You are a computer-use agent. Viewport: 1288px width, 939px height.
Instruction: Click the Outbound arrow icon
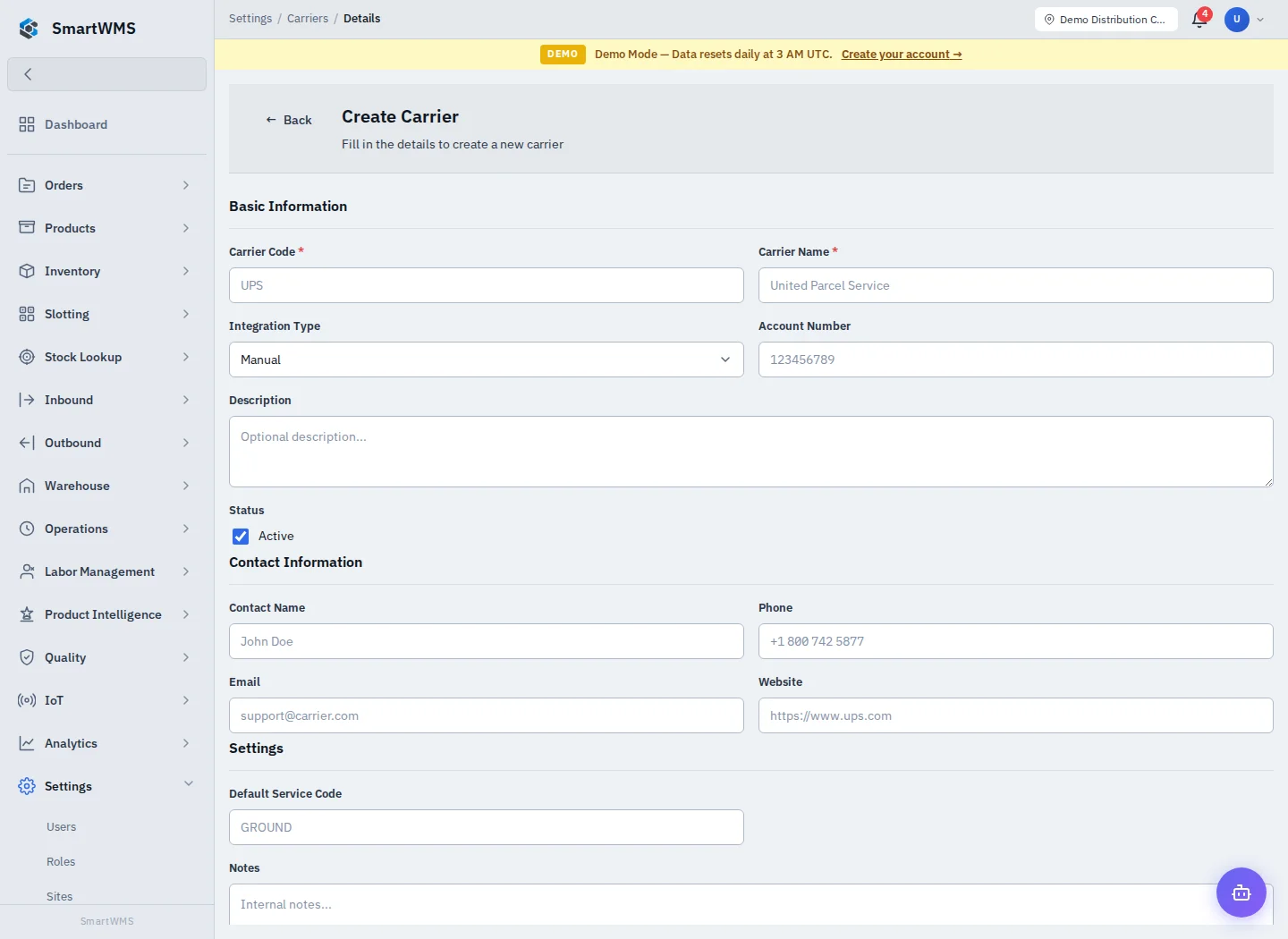click(x=27, y=443)
